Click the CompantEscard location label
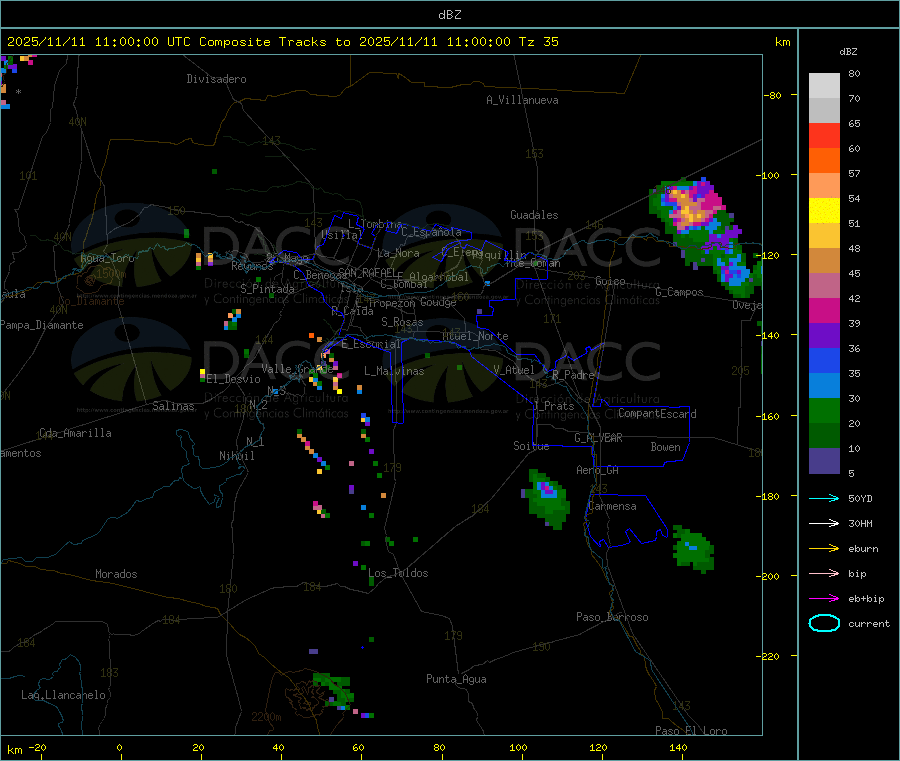The height and width of the screenshot is (761, 900). click(657, 414)
